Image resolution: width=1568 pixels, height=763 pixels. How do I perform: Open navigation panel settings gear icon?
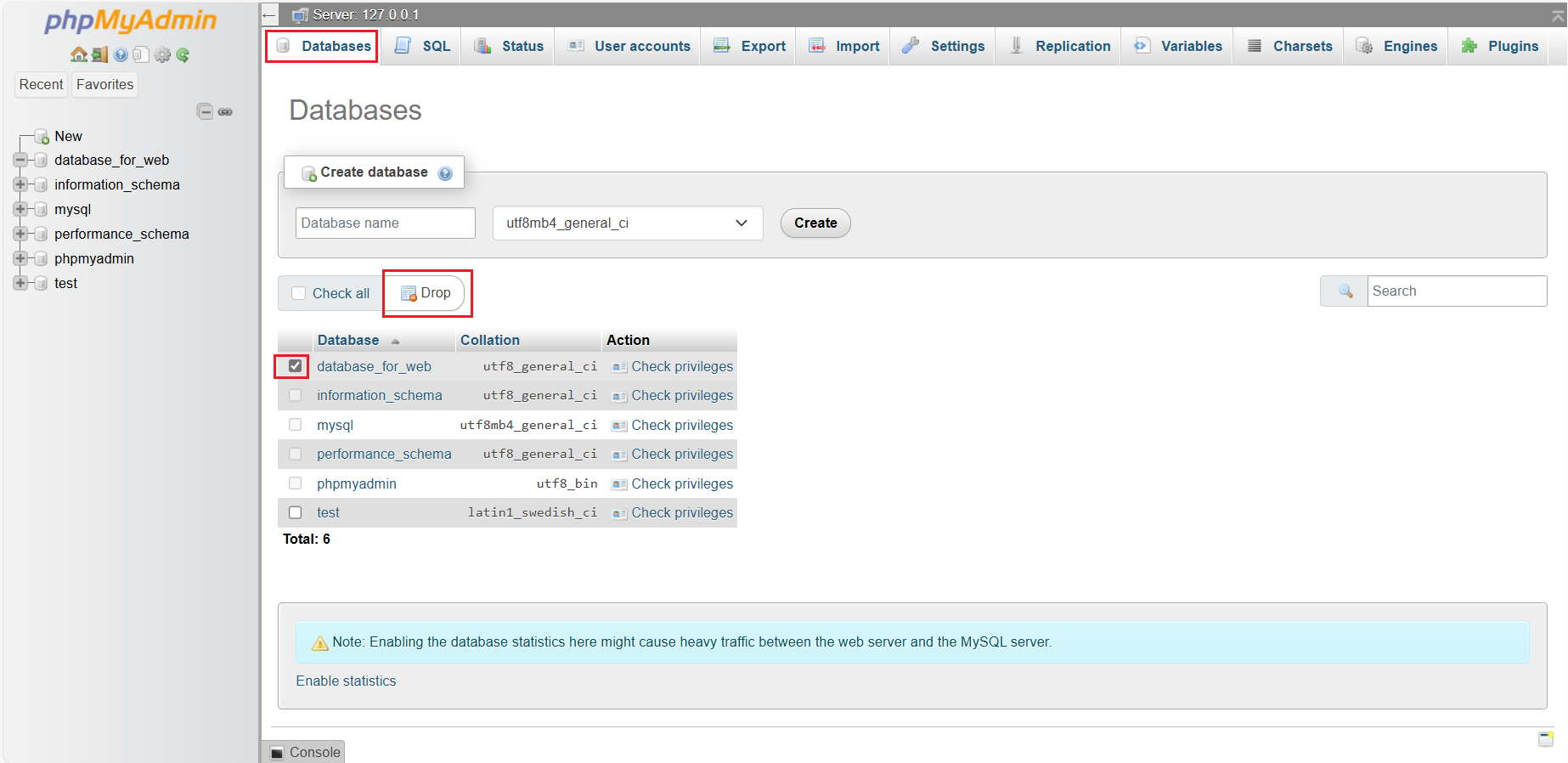click(x=162, y=55)
